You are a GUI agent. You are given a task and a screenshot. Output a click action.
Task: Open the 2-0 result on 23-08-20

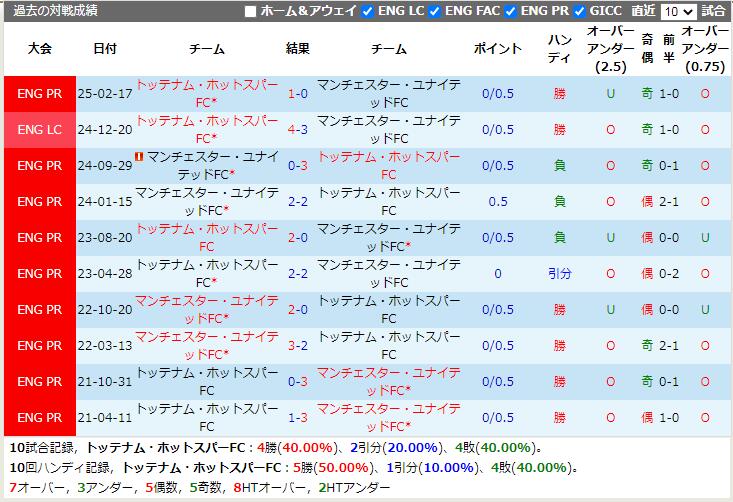[298, 238]
